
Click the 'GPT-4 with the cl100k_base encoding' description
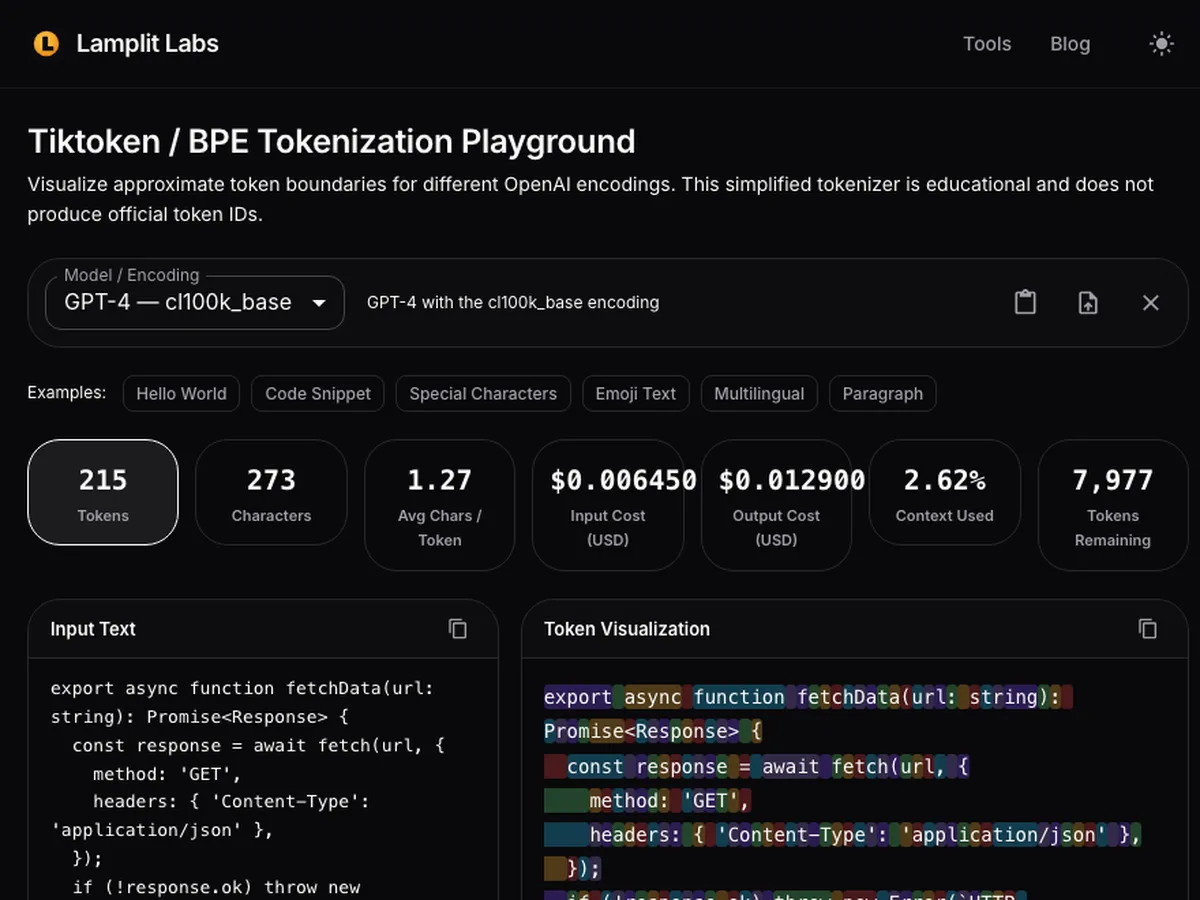click(x=513, y=302)
